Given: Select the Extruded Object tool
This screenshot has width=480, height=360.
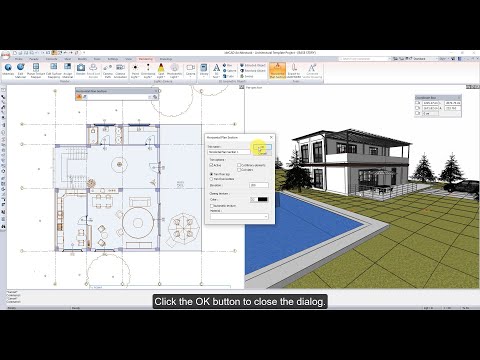Looking at the screenshot, I should 253,65.
